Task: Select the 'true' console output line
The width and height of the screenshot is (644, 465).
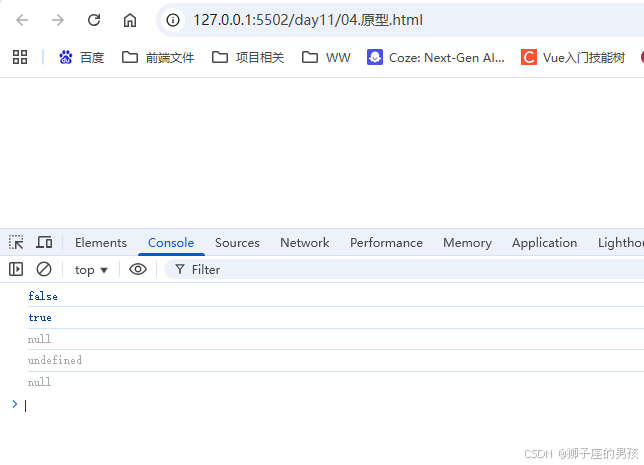Action: [40, 318]
